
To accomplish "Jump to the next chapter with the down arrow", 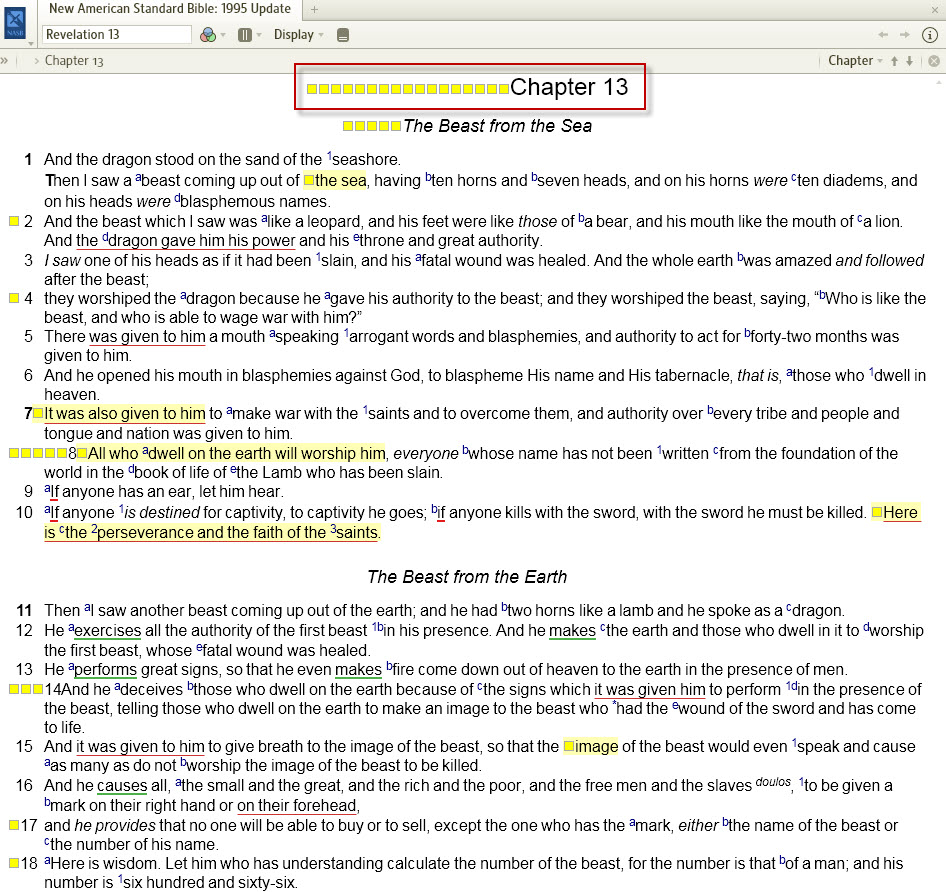I will point(910,60).
